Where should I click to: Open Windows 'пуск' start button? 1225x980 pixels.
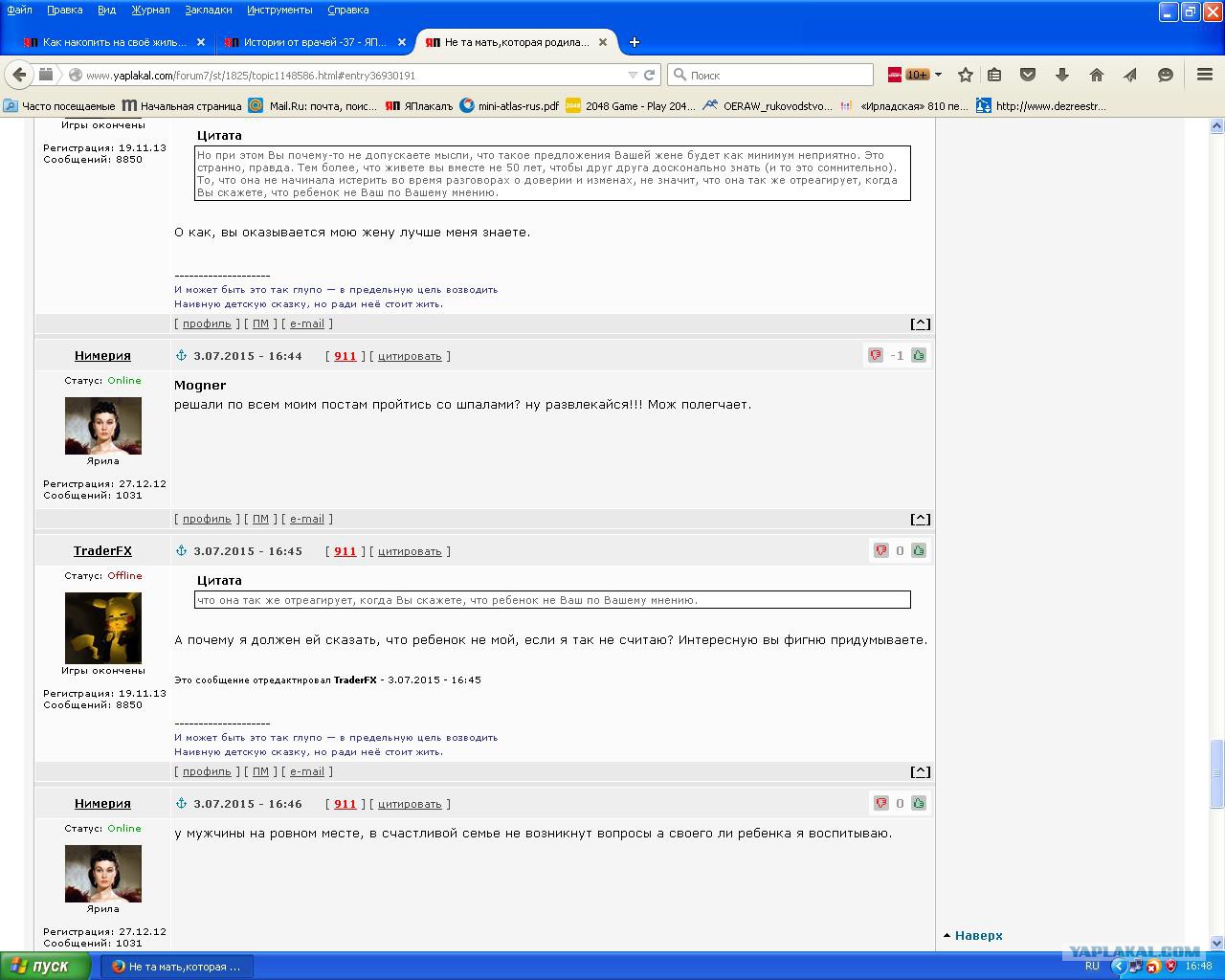[x=45, y=966]
